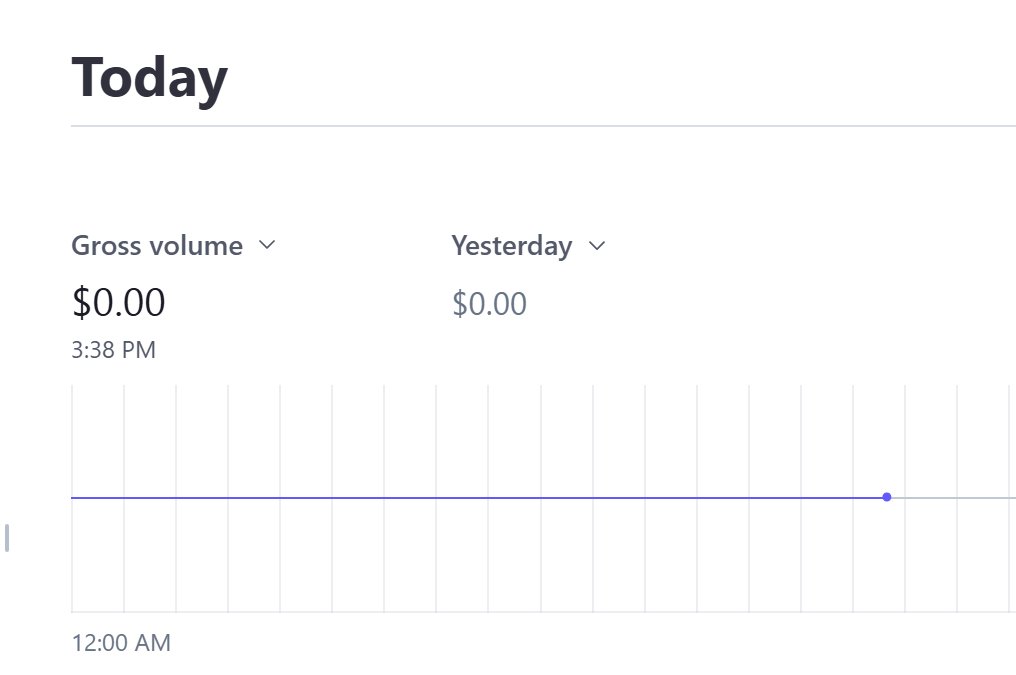Click the 3:38 PM timestamp
Viewport: 1016px width, 675px height.
pos(113,350)
